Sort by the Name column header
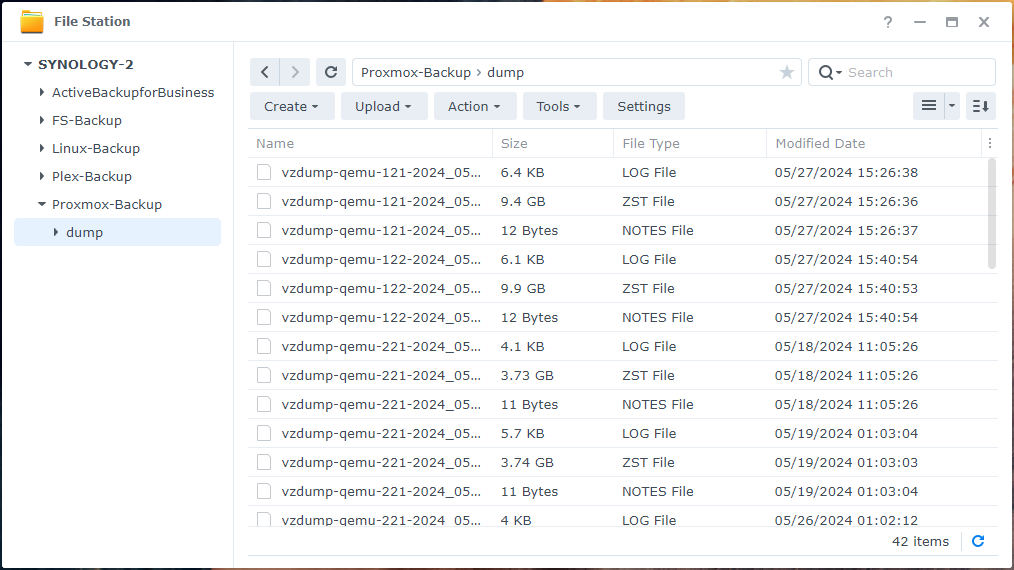Image resolution: width=1014 pixels, height=570 pixels. click(x=371, y=144)
